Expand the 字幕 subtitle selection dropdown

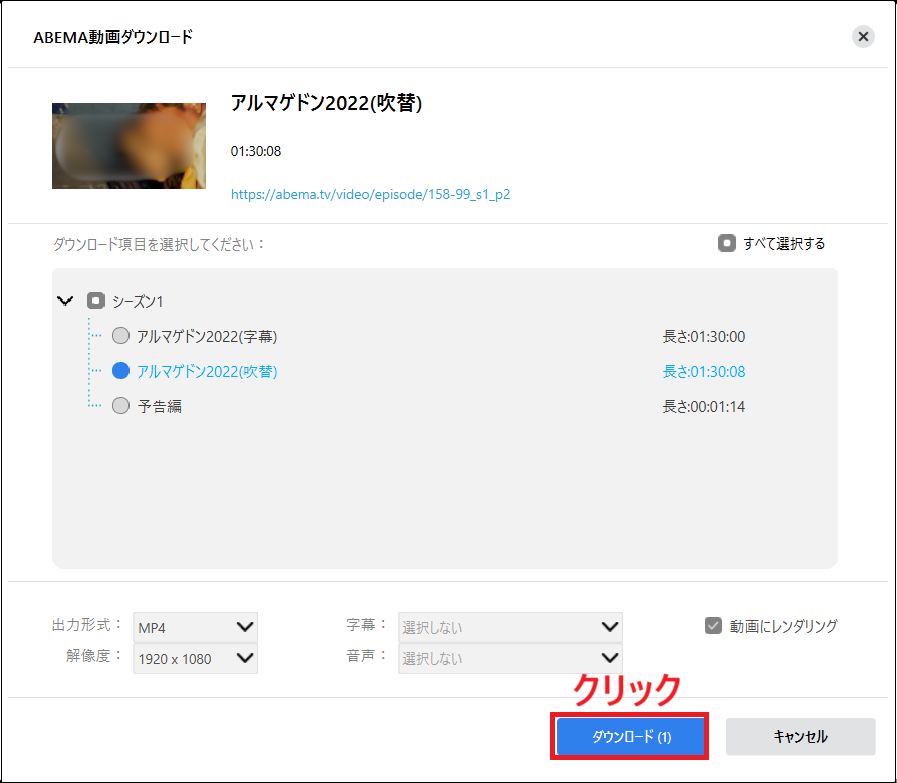pos(510,627)
